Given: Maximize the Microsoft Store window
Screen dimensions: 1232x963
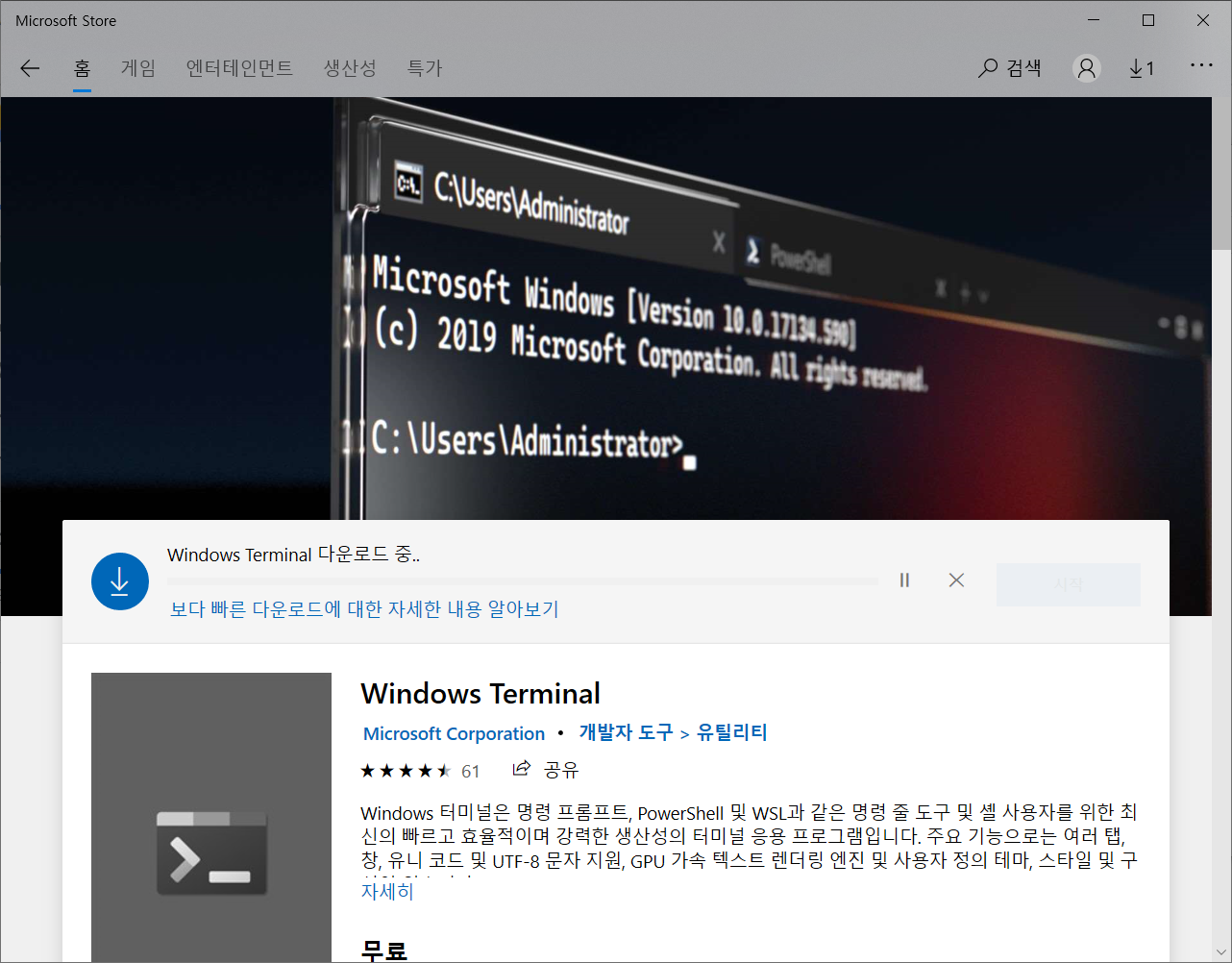Looking at the screenshot, I should 1148,20.
